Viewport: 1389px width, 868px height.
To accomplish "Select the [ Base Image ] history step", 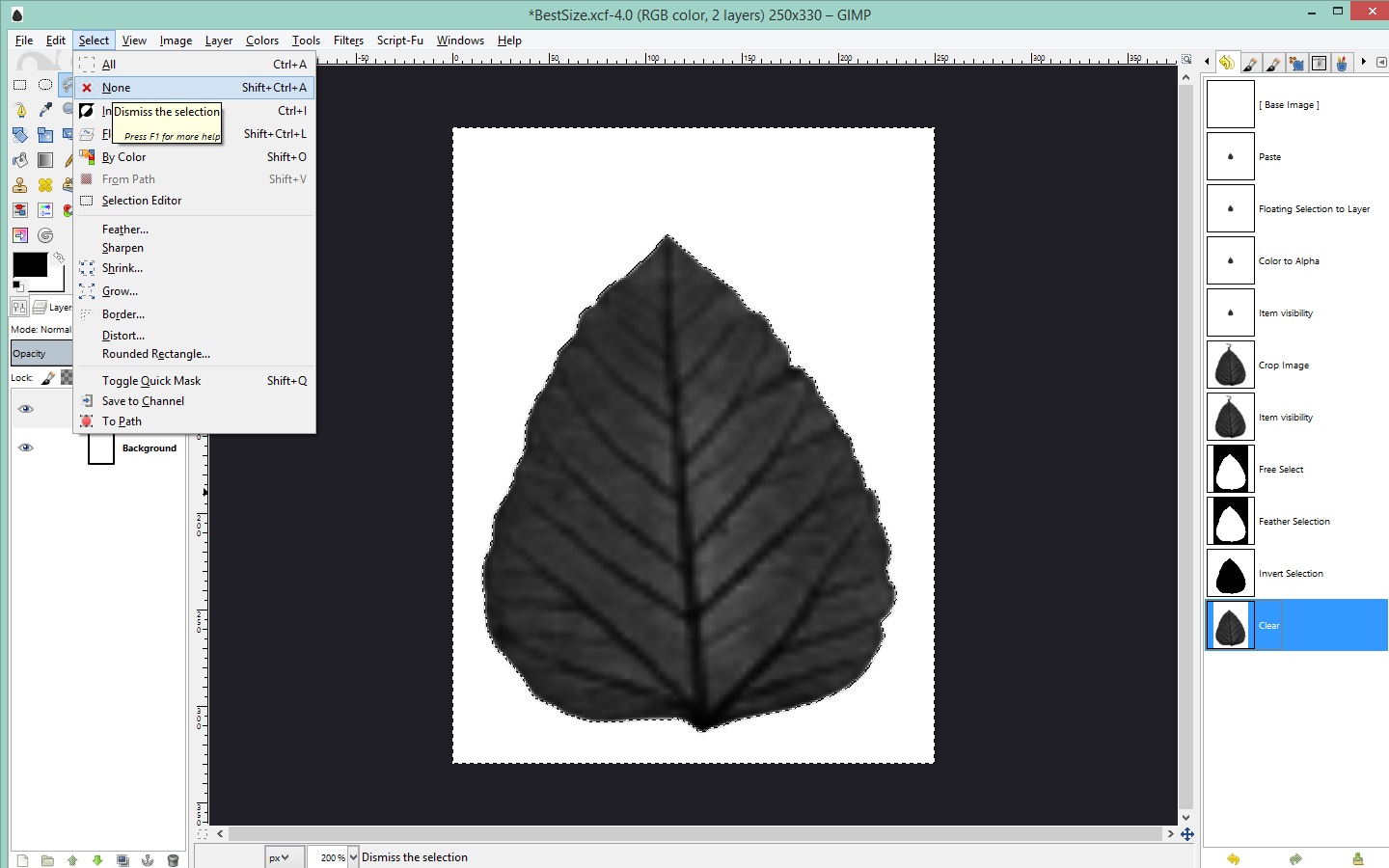I will click(1296, 104).
